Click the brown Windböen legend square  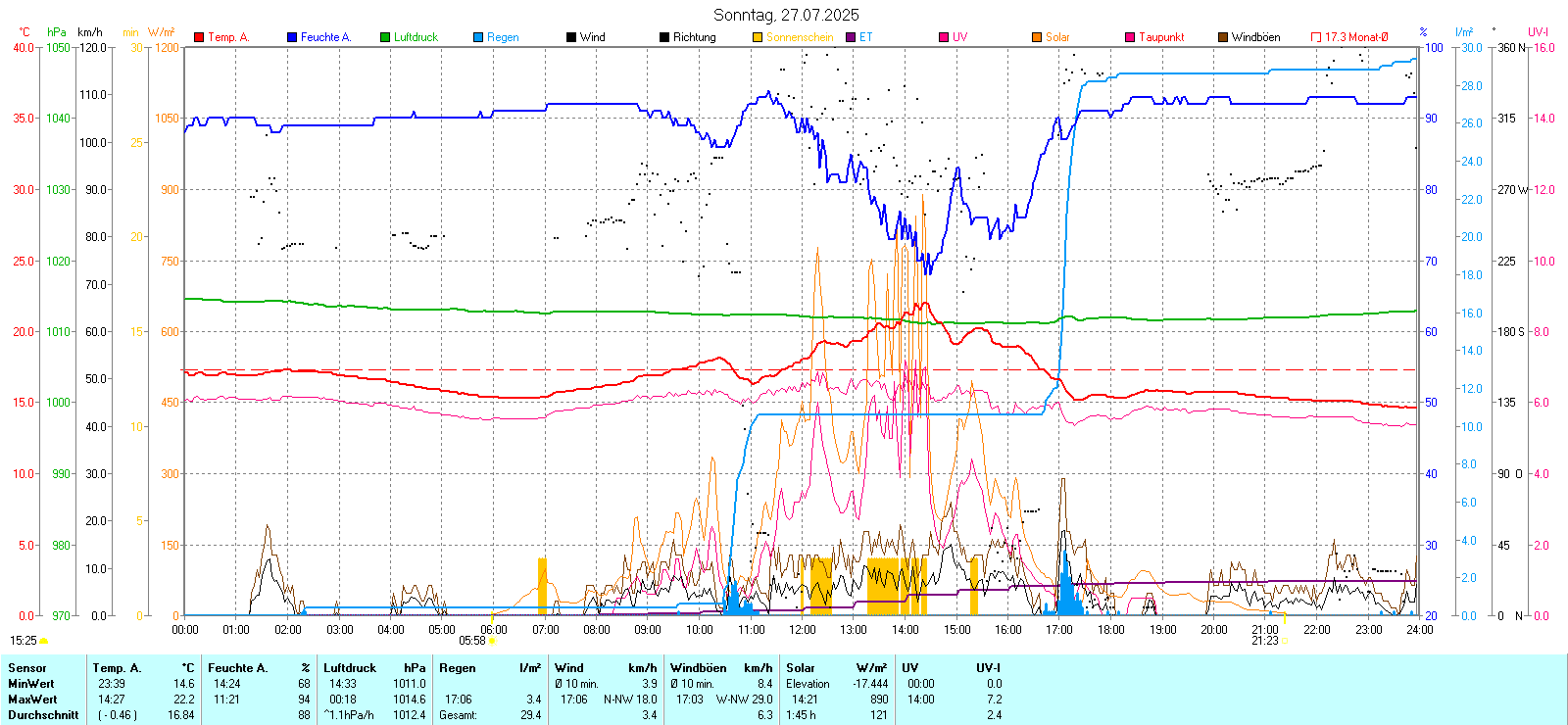click(1223, 37)
